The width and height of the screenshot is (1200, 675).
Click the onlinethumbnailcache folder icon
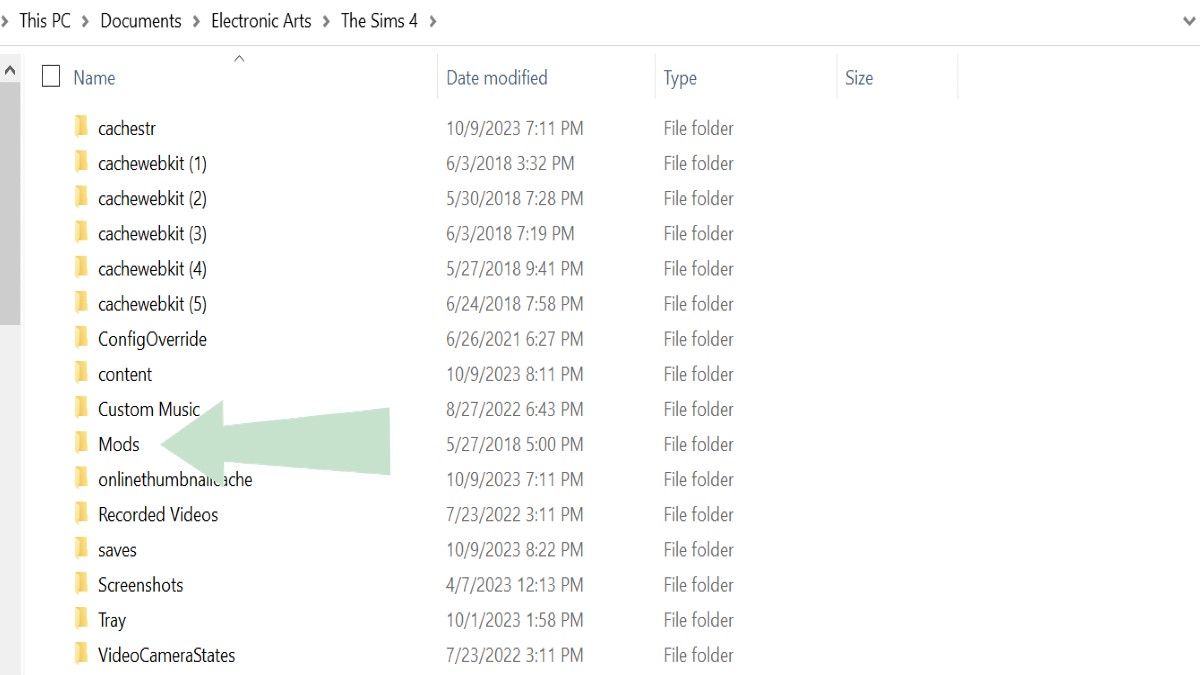[82, 479]
